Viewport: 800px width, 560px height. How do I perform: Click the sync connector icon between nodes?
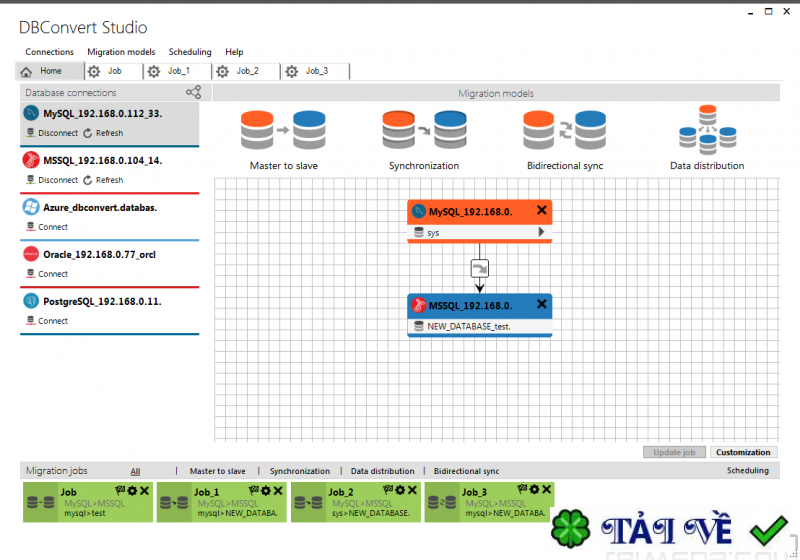click(x=480, y=268)
